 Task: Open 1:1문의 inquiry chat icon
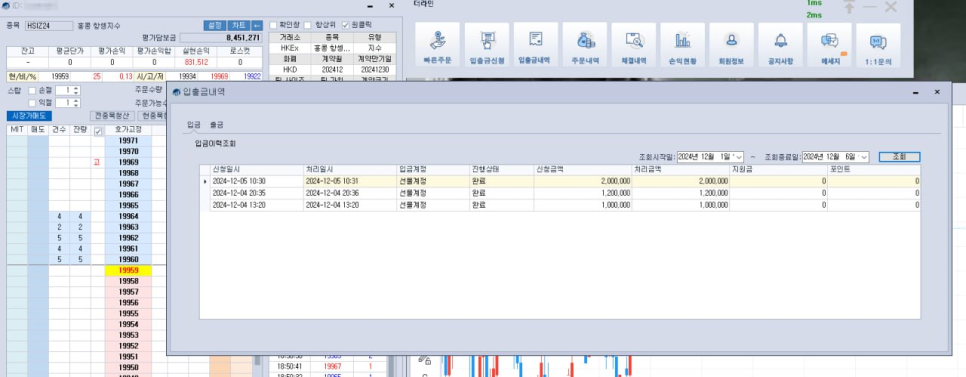tap(878, 45)
